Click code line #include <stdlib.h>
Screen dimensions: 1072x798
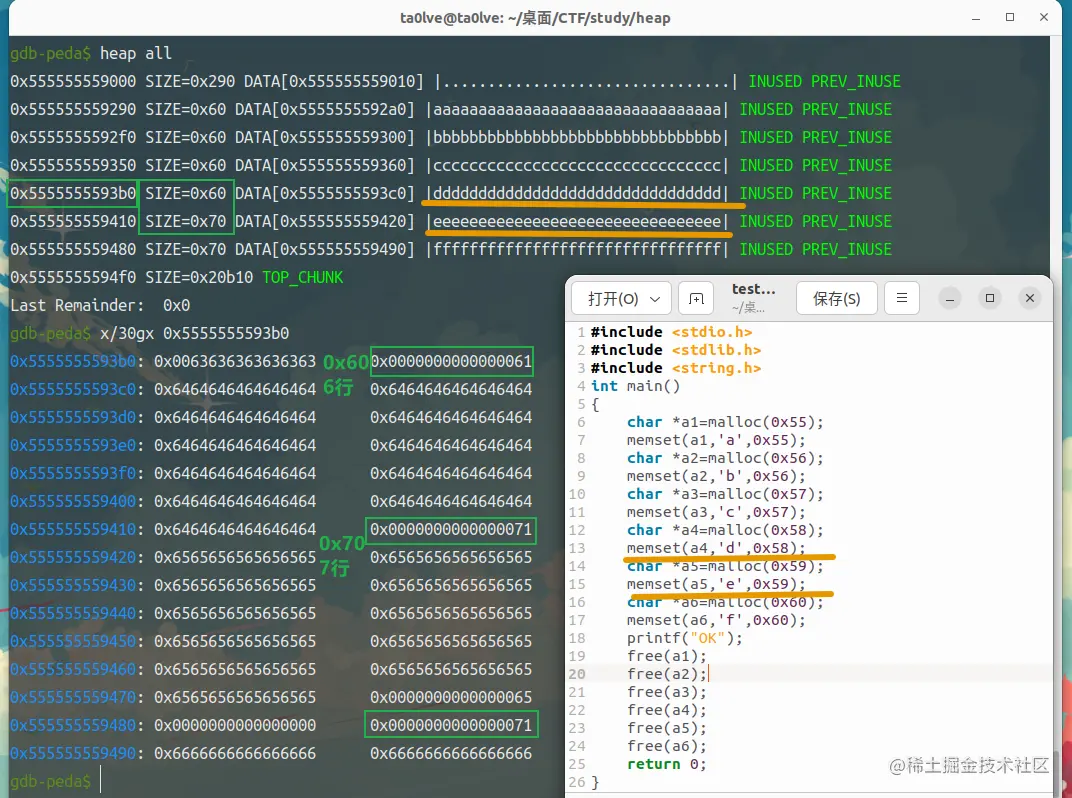coord(675,349)
